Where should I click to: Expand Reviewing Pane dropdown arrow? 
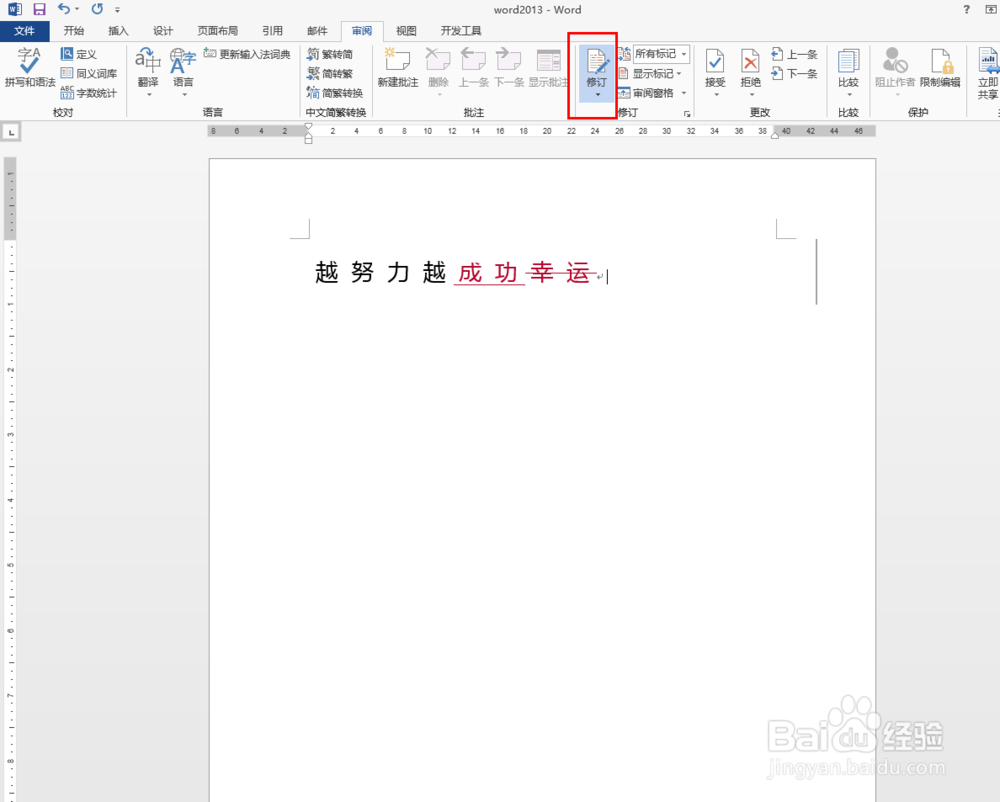(x=684, y=93)
